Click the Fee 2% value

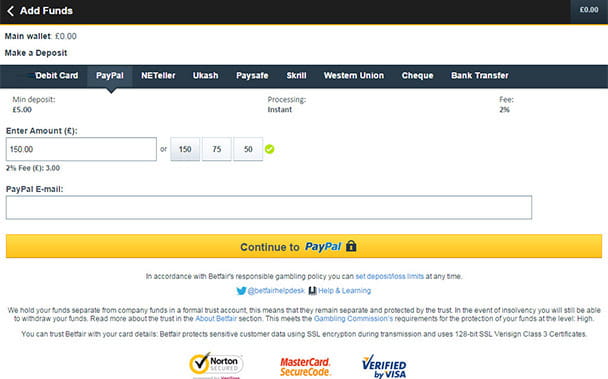[504, 109]
